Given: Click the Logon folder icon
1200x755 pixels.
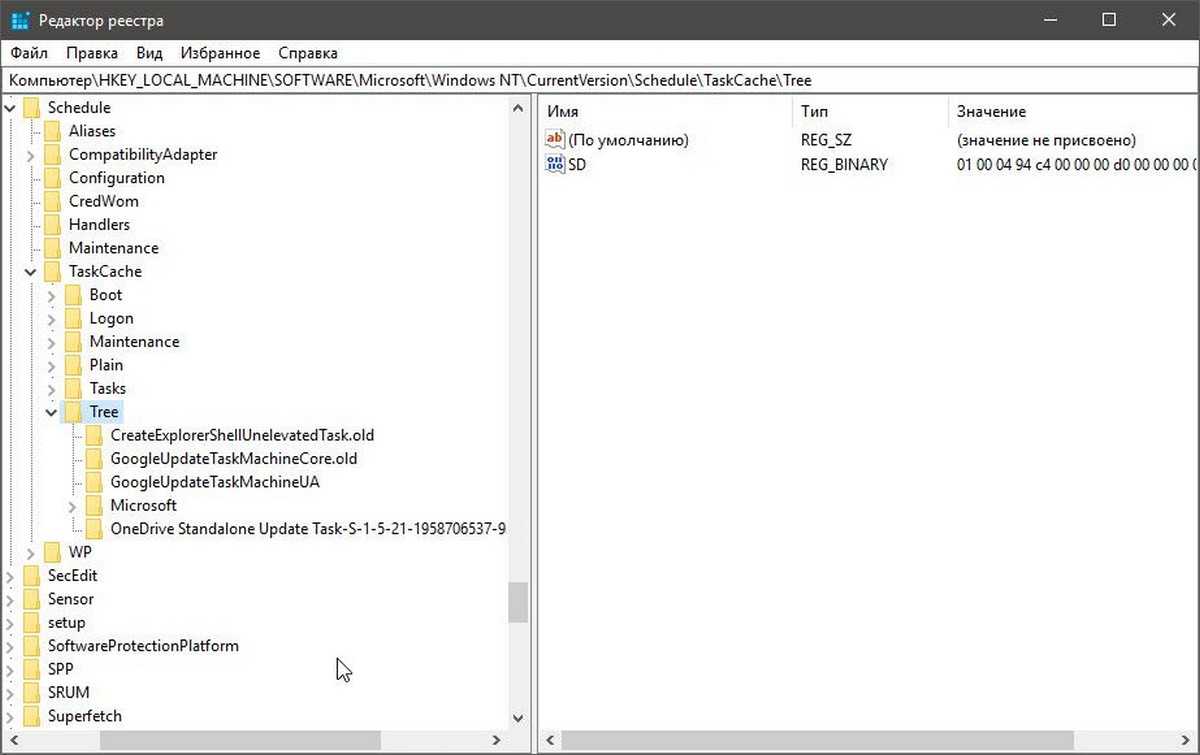Looking at the screenshot, I should [x=73, y=318].
